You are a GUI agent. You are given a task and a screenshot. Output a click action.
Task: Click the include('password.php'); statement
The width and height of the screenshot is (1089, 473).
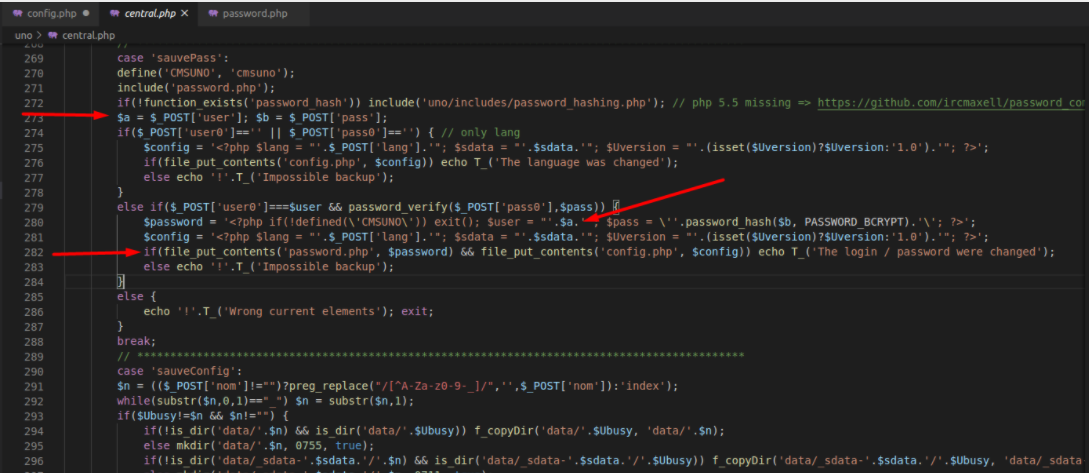(x=196, y=88)
